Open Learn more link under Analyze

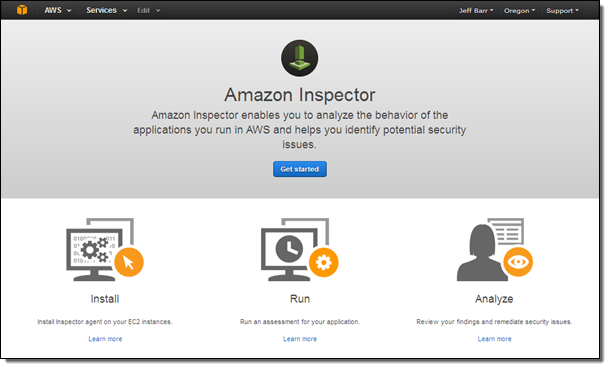click(494, 339)
